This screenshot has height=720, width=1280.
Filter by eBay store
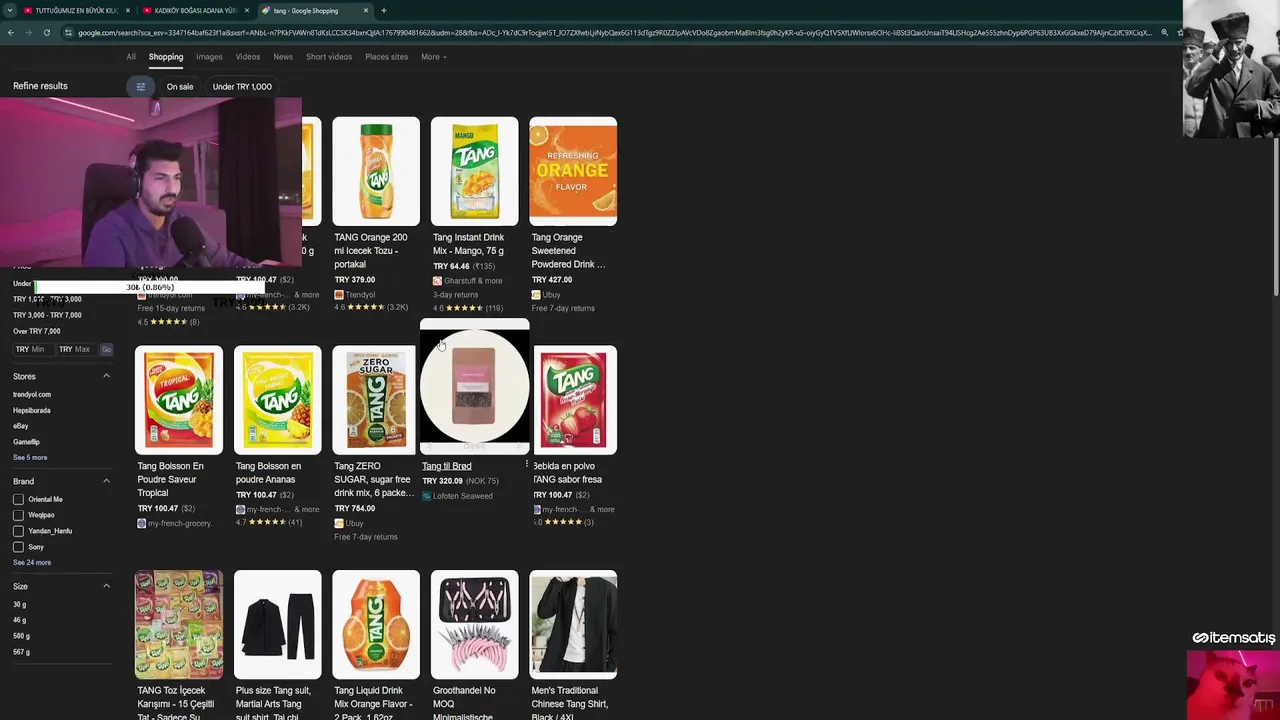20,426
